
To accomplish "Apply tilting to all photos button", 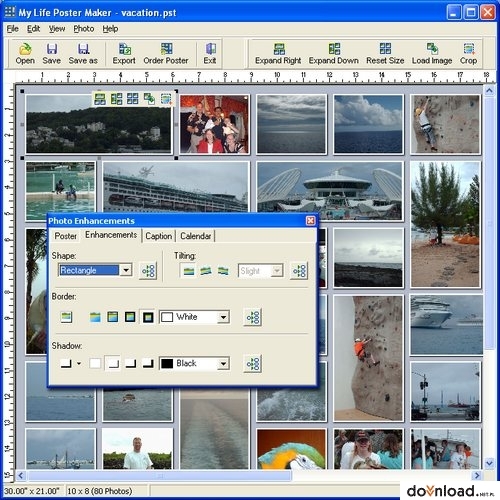I will pyautogui.click(x=299, y=271).
